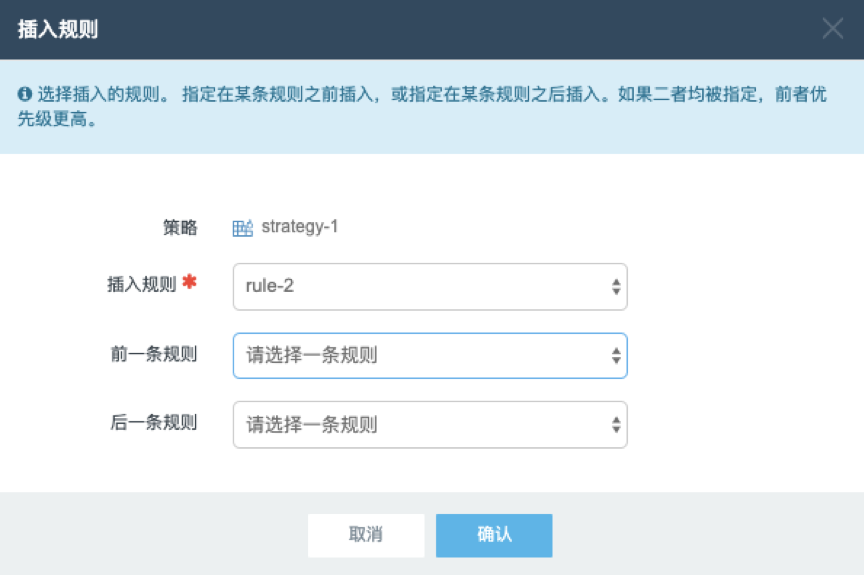Click the 插入规则 dialog title
This screenshot has height=575, width=864.
point(58,29)
